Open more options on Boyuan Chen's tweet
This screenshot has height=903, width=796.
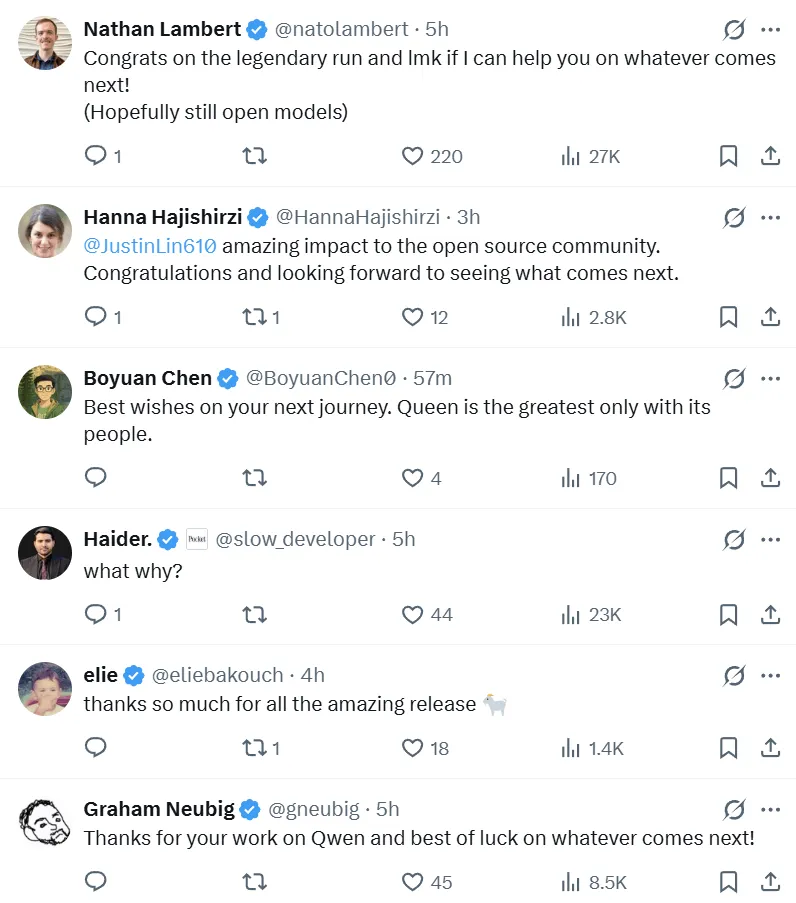point(770,379)
